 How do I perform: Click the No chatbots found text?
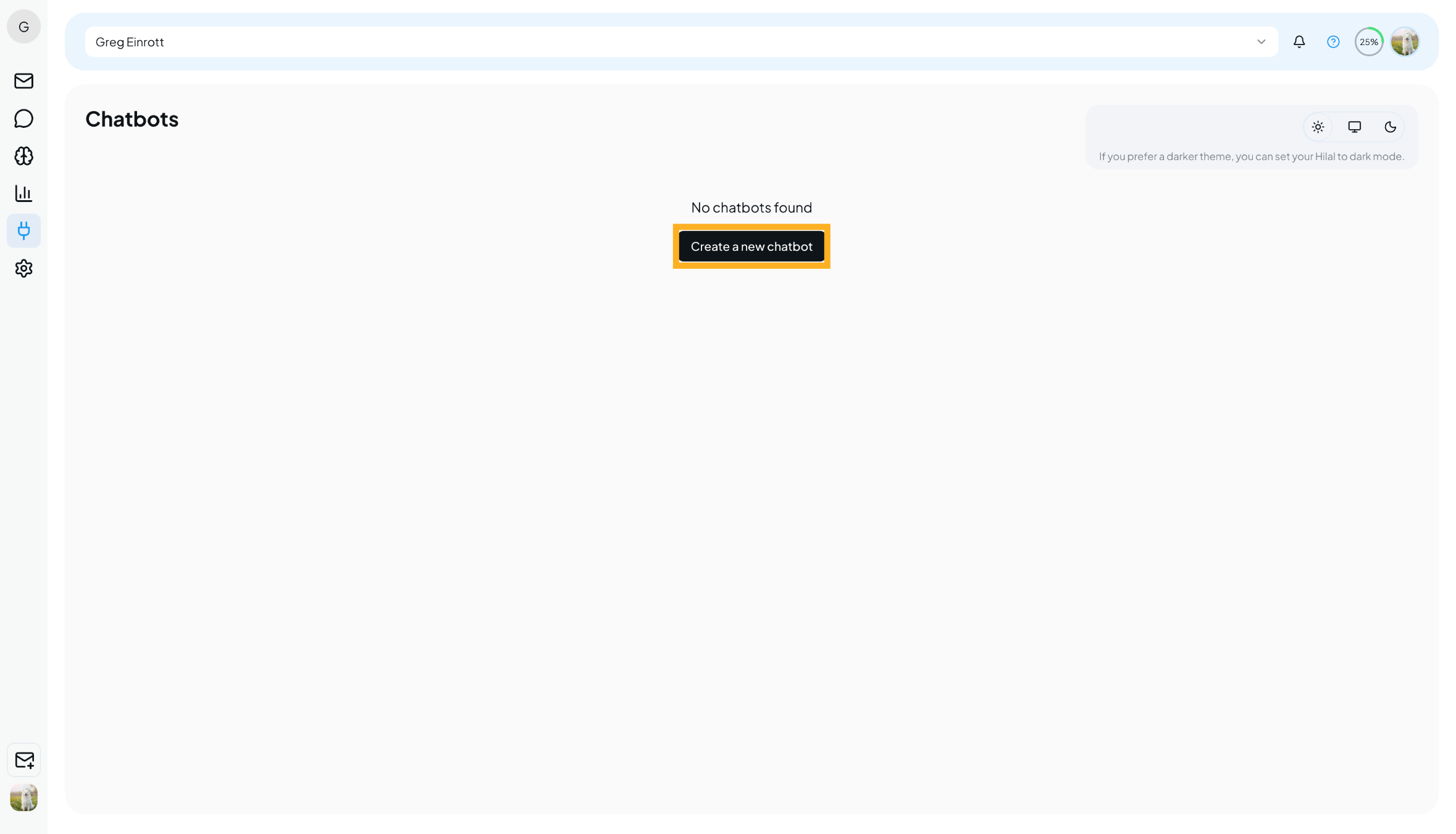[751, 207]
